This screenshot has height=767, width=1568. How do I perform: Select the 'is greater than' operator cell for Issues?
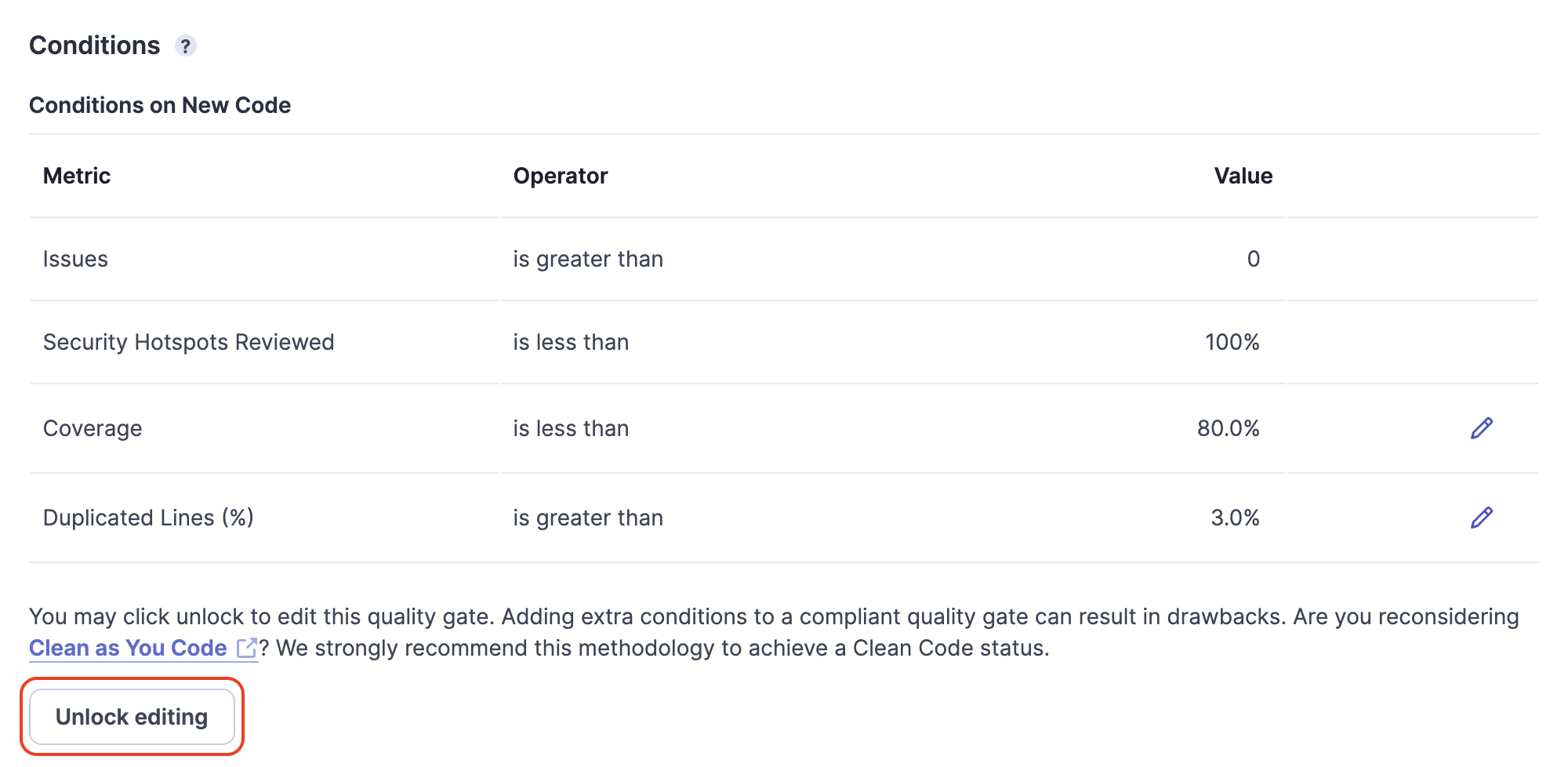click(x=587, y=259)
